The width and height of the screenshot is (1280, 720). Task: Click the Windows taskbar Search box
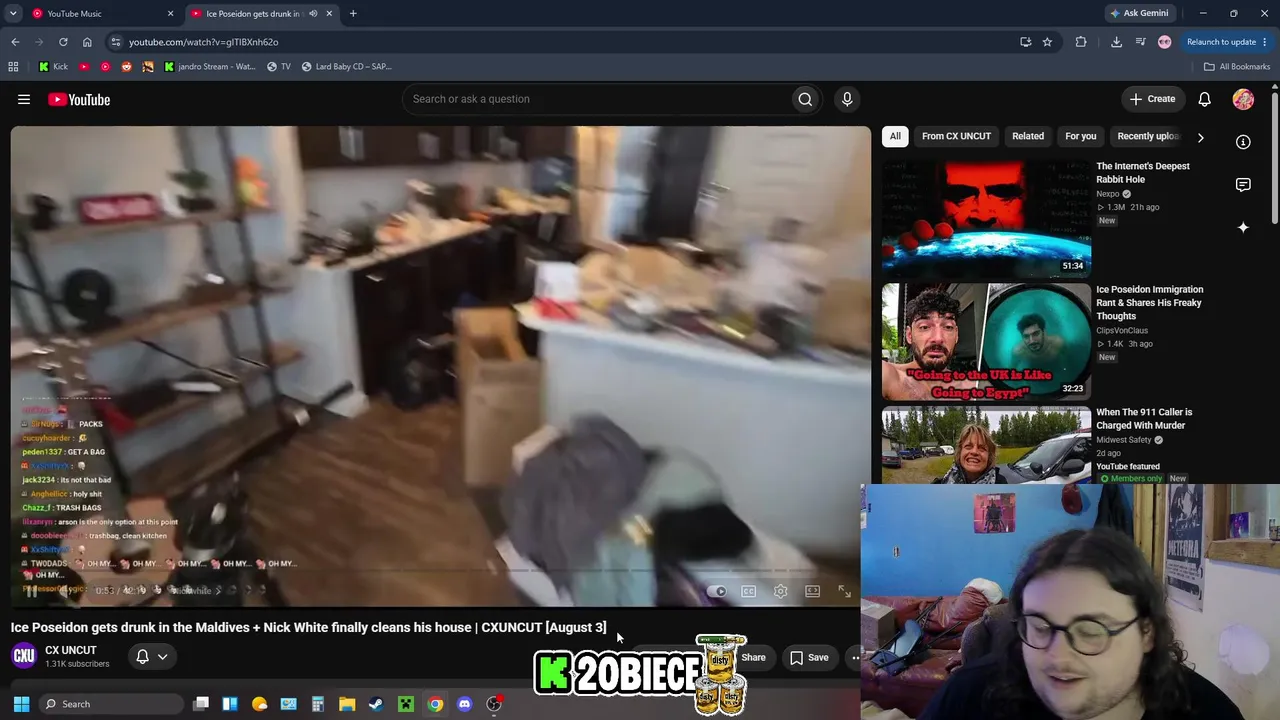(112, 704)
